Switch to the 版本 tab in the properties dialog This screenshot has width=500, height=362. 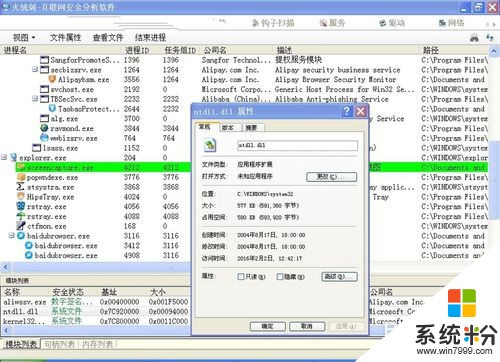coord(227,128)
